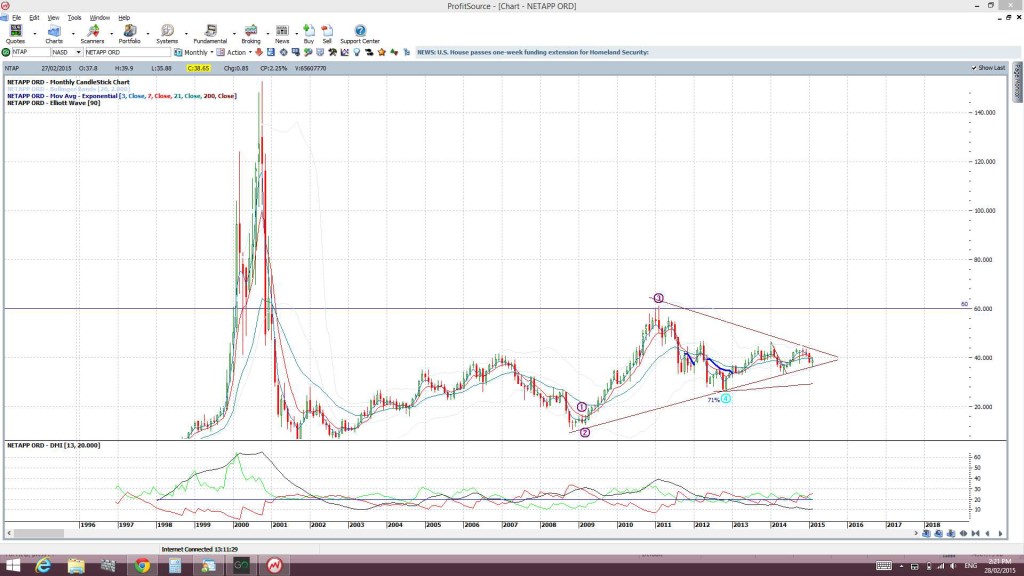Click the Buy order icon
Screen dimensions: 1024x576
[x=309, y=33]
